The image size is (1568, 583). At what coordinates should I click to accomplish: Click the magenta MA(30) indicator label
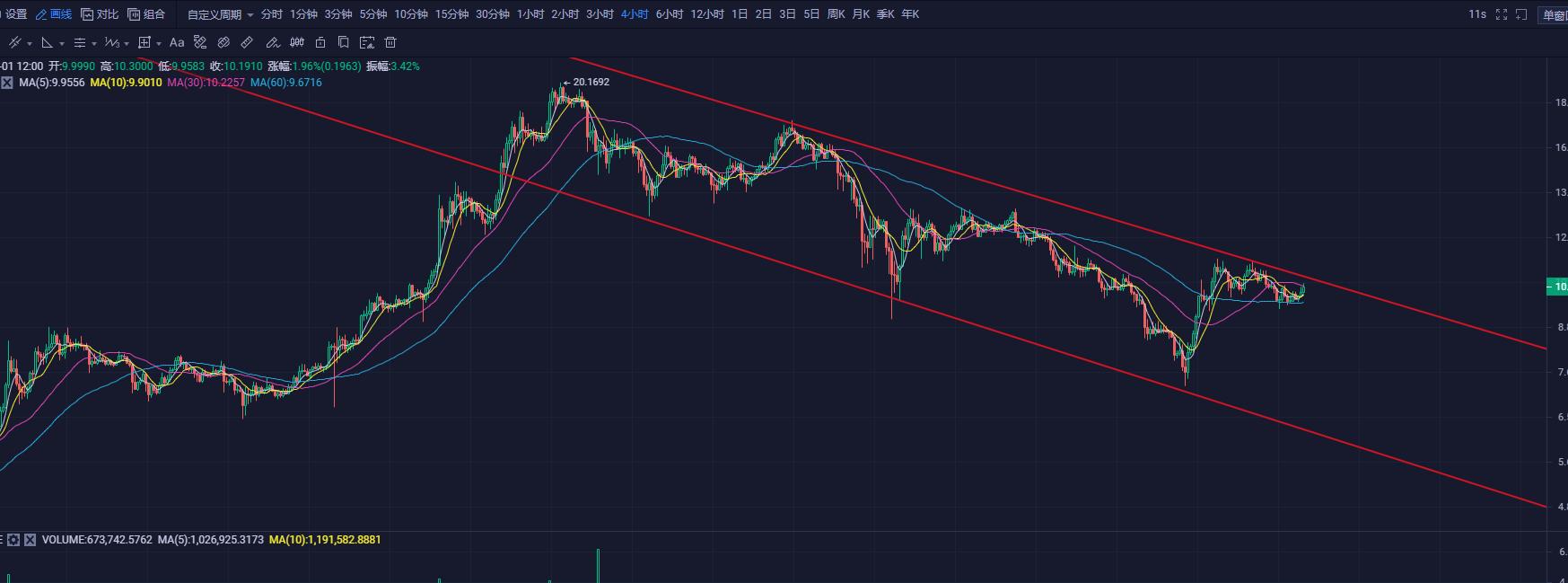[x=206, y=83]
